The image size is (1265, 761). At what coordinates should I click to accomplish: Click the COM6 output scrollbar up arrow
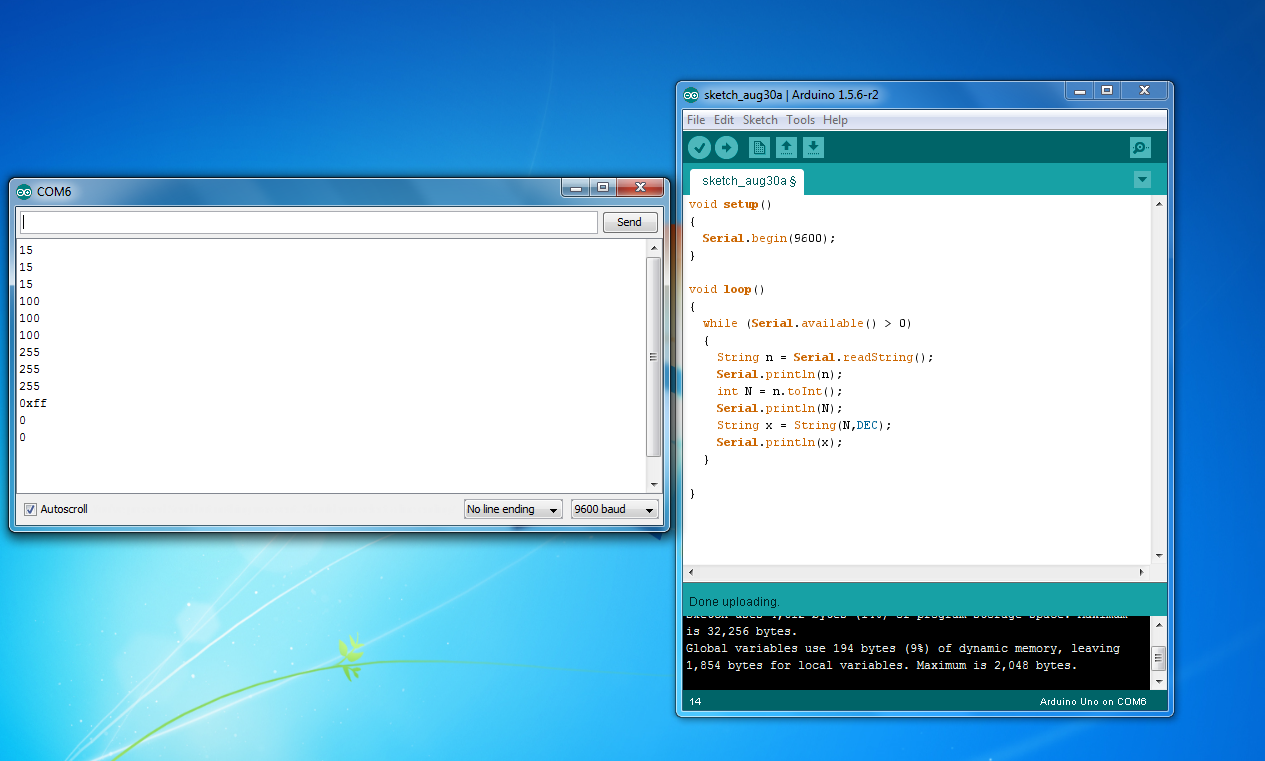[654, 247]
